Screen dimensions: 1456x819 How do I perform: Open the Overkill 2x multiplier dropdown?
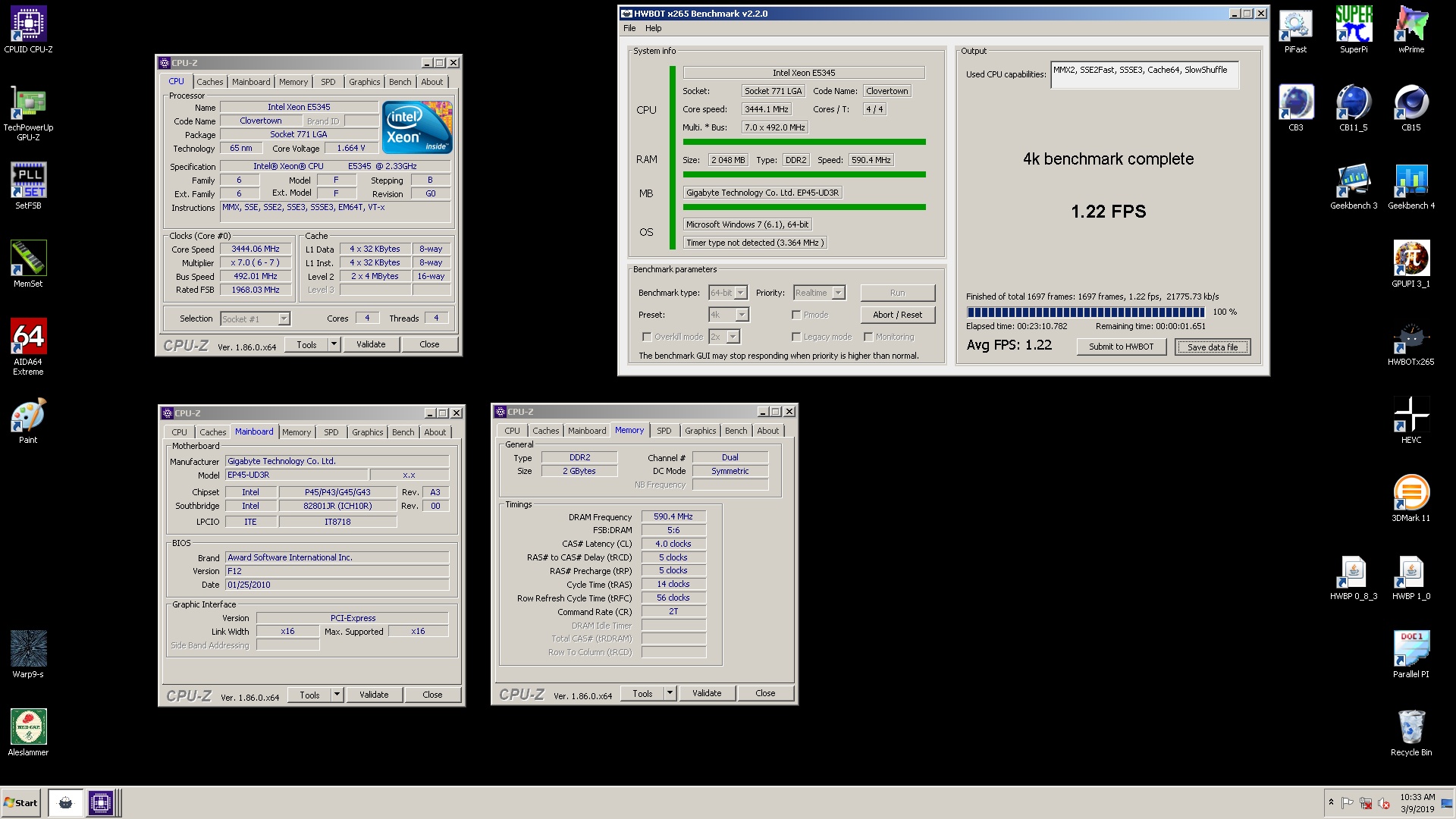[x=723, y=337]
